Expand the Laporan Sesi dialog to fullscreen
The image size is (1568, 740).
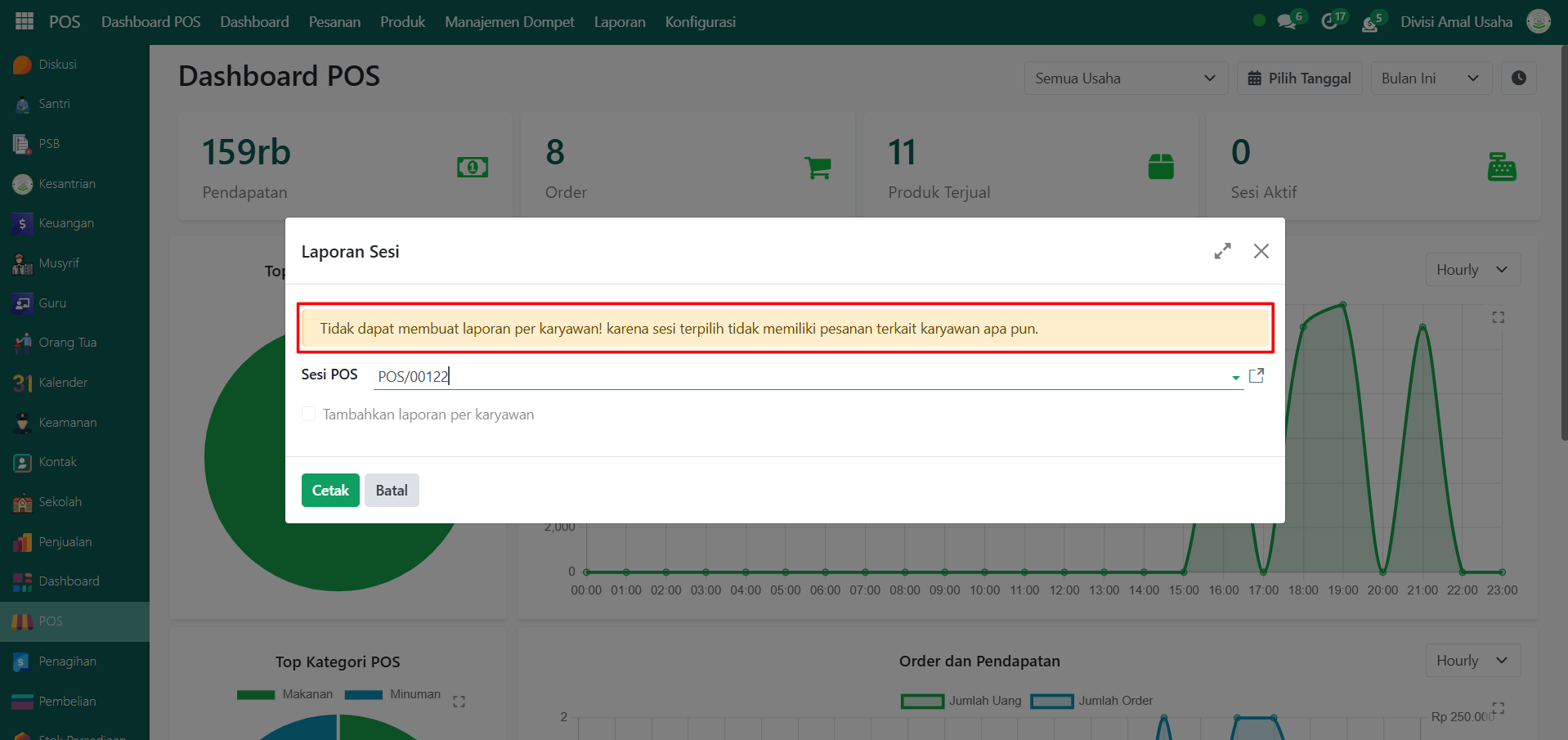[x=1222, y=251]
